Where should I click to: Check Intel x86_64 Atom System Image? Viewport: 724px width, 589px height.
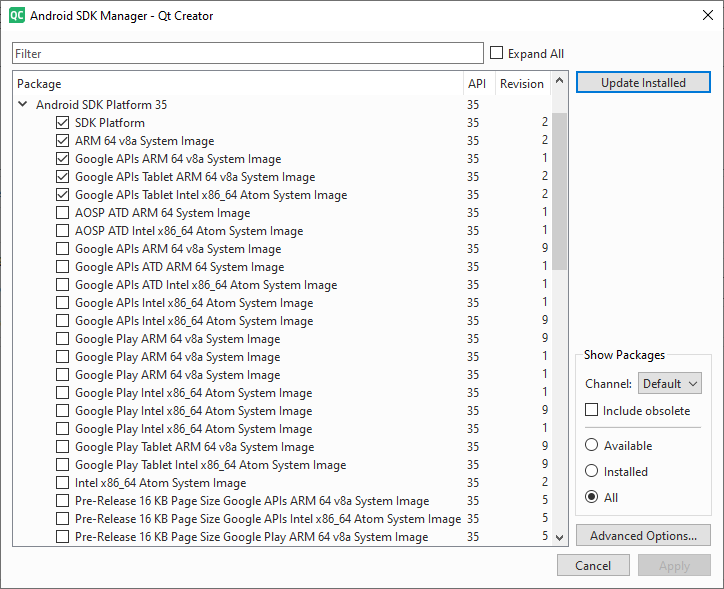pos(63,483)
